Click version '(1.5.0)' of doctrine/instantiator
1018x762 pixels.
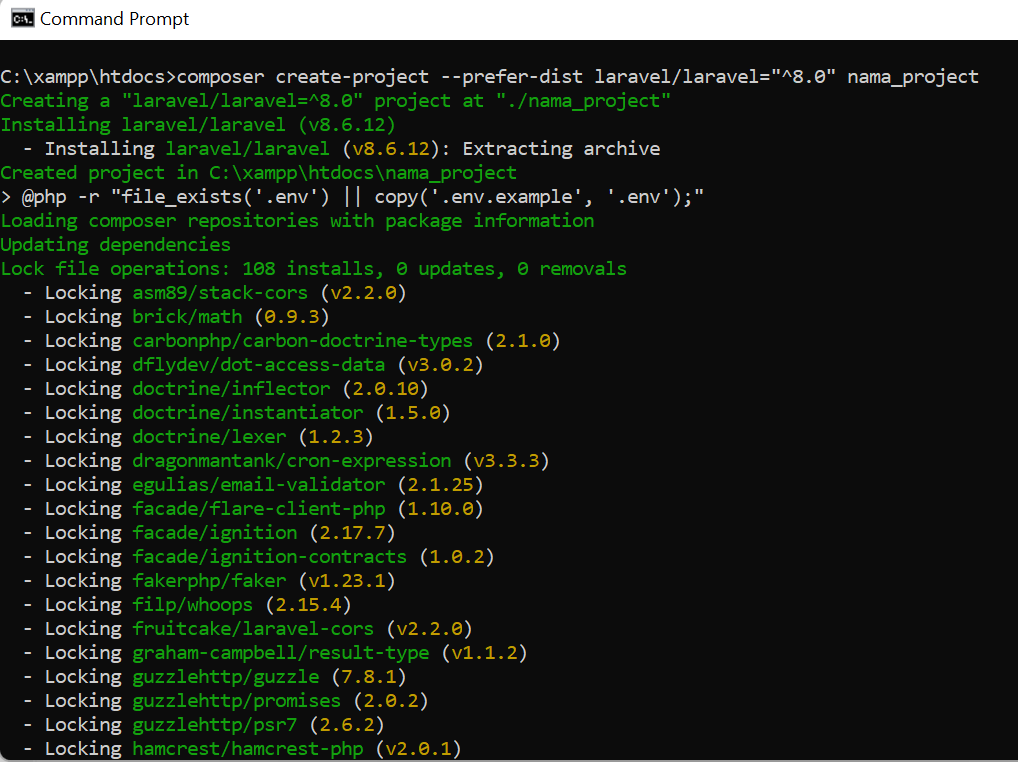[413, 413]
